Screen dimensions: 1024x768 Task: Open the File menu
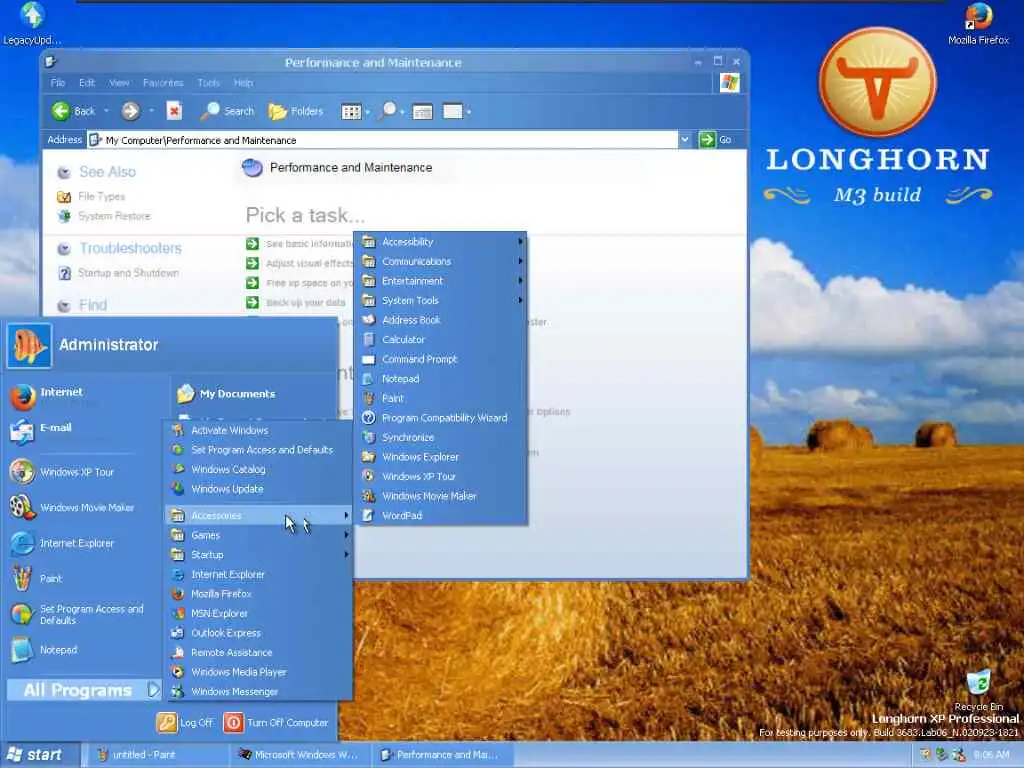coord(57,83)
